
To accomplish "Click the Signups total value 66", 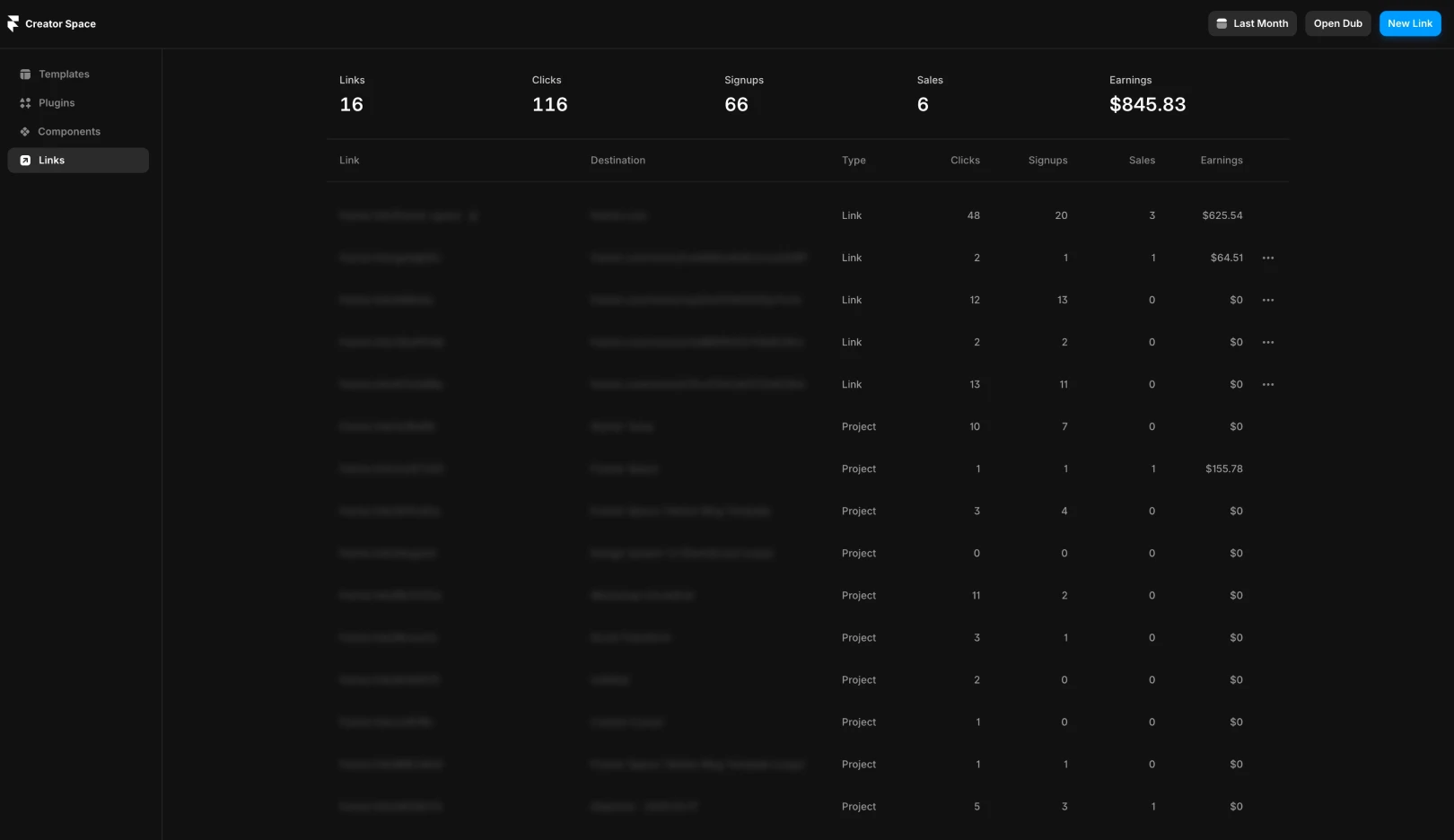I will point(736,105).
